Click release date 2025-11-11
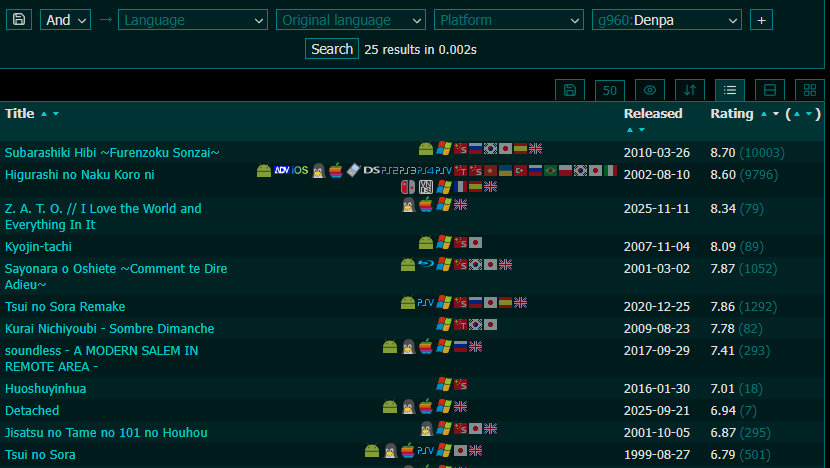The image size is (830, 468). [x=656, y=209]
